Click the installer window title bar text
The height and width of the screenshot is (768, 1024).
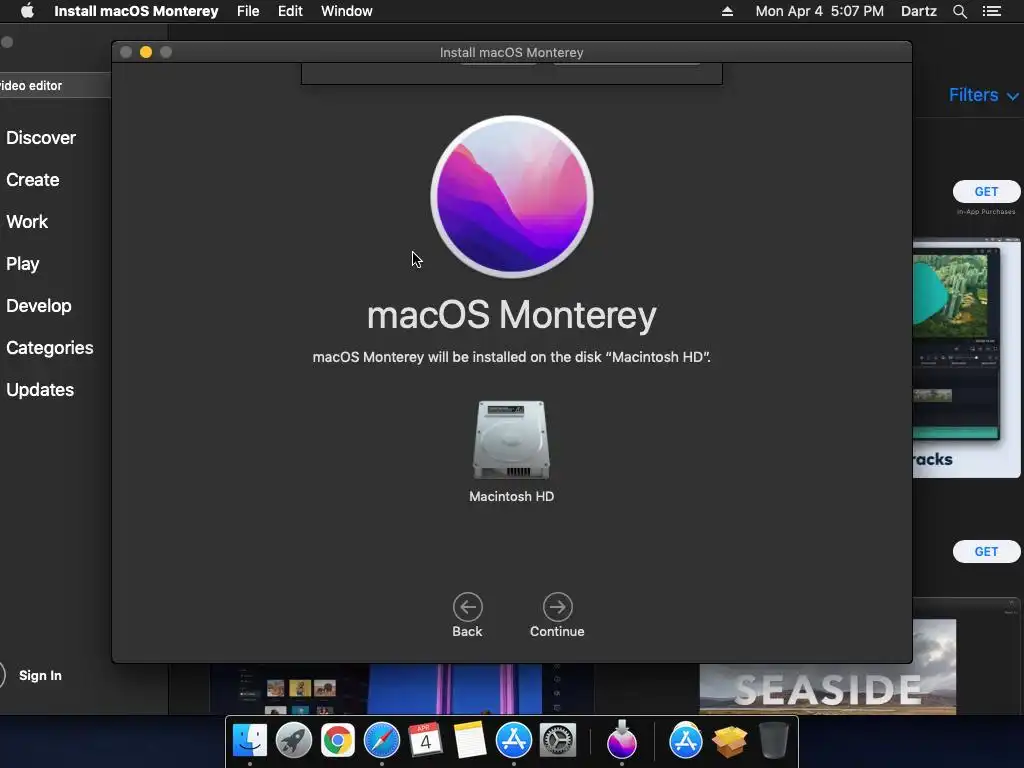click(x=511, y=52)
